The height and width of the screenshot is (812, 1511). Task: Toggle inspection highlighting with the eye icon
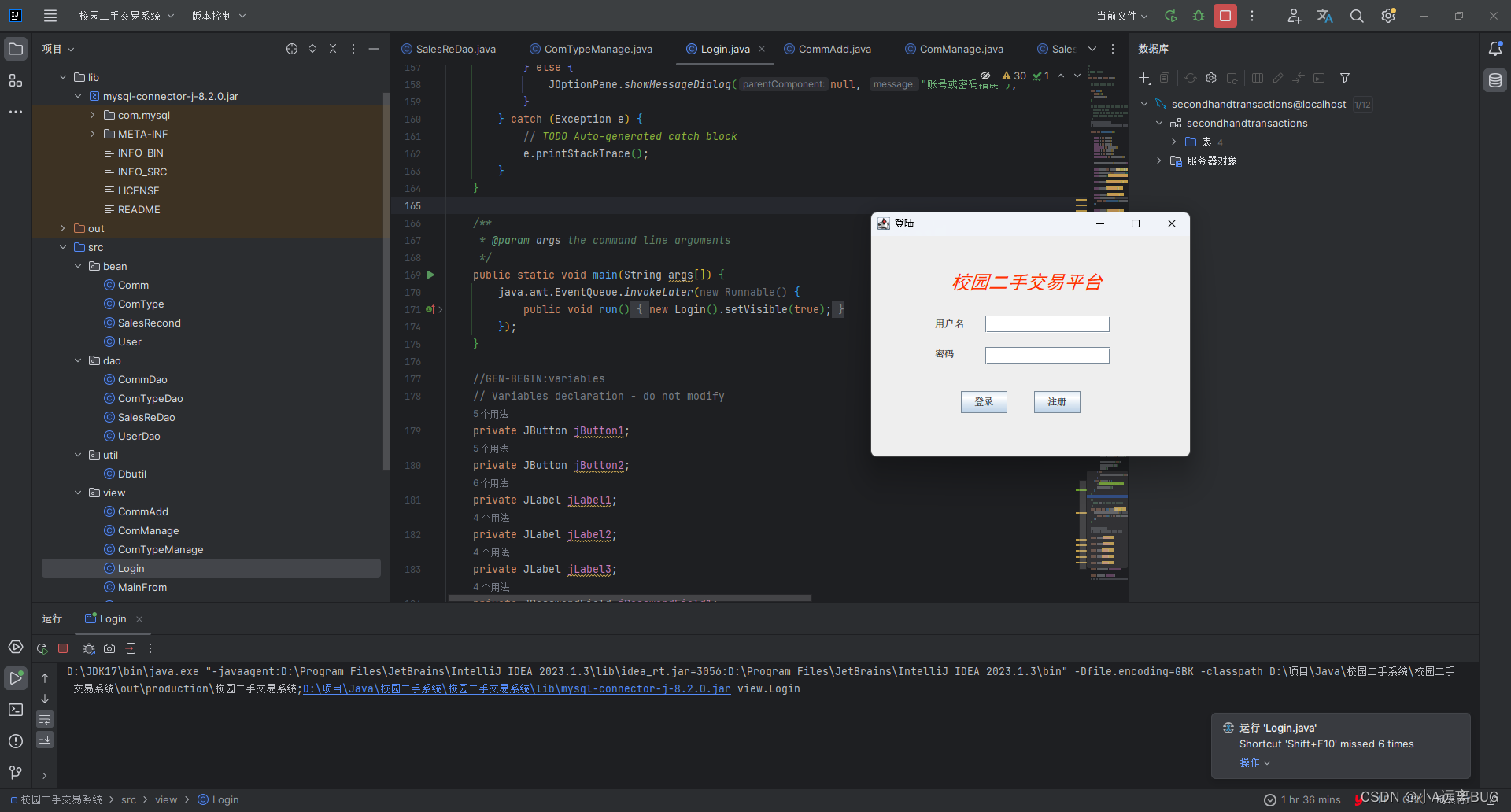coord(986,76)
